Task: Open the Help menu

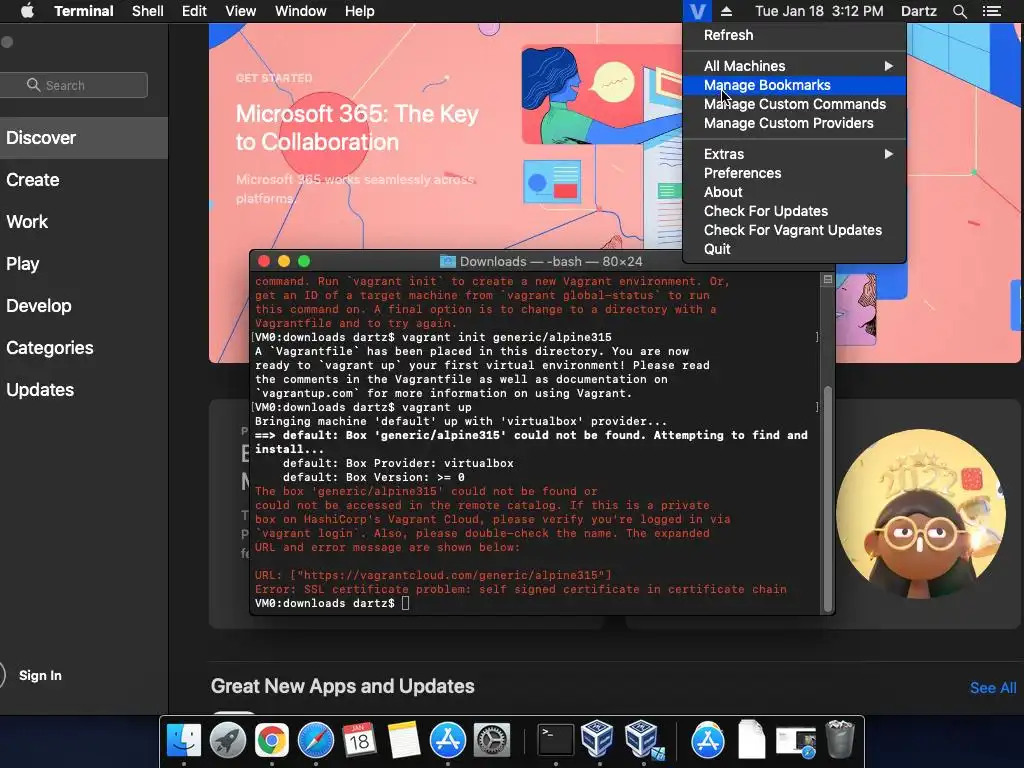Action: (x=359, y=11)
